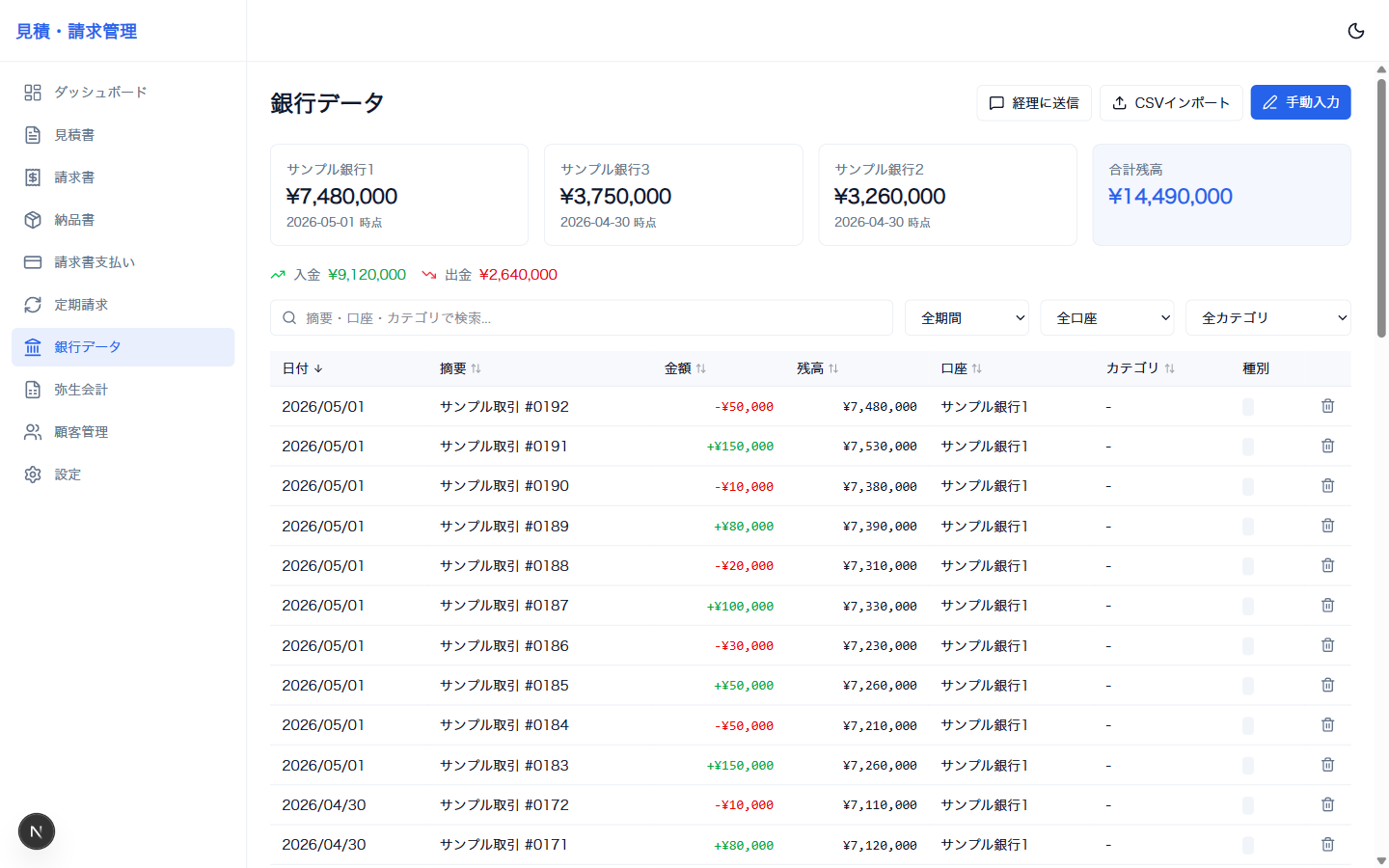Click amount +¥150,000 in #0191 row

(740, 447)
